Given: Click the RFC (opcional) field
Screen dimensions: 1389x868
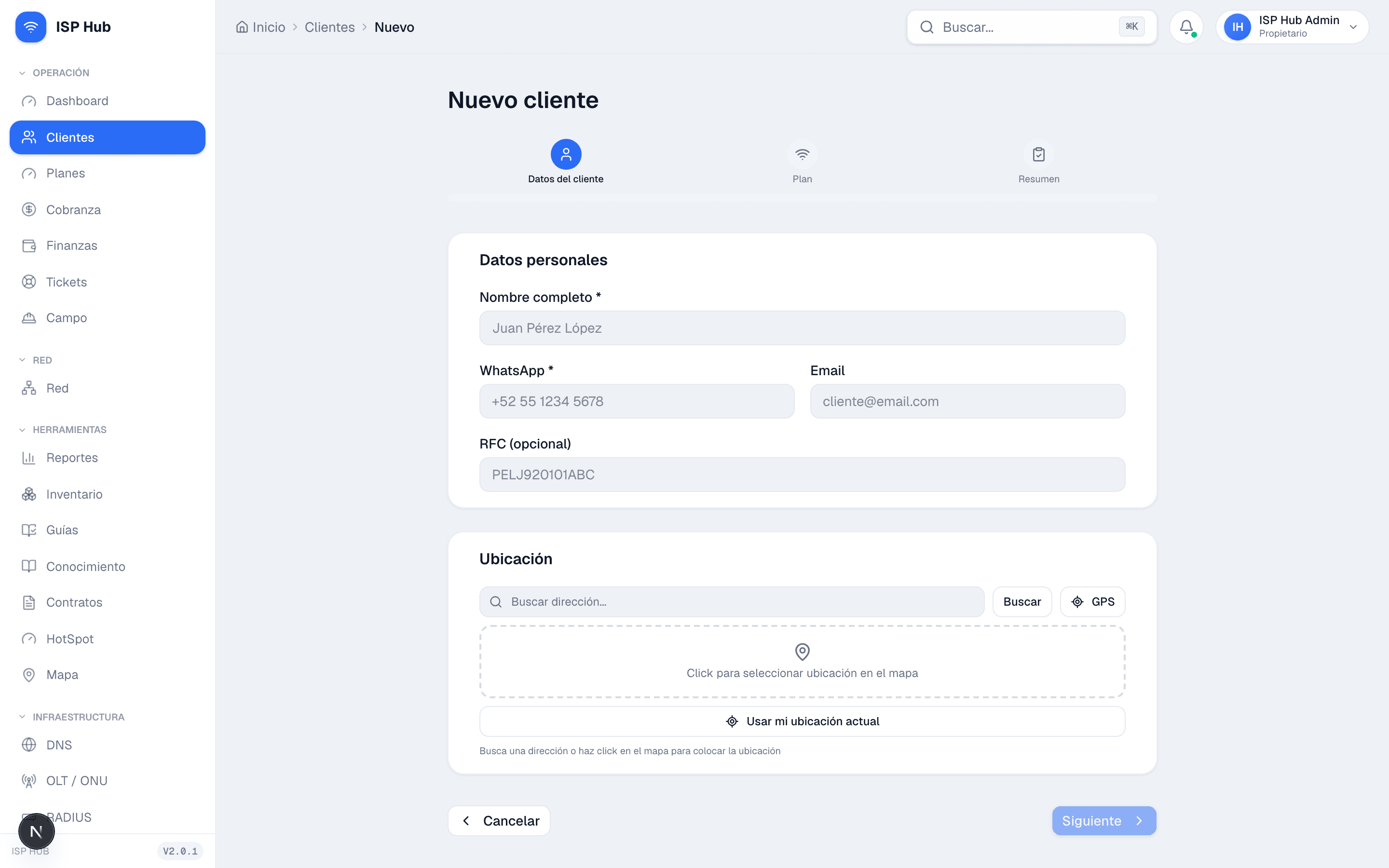Looking at the screenshot, I should pyautogui.click(x=802, y=475).
